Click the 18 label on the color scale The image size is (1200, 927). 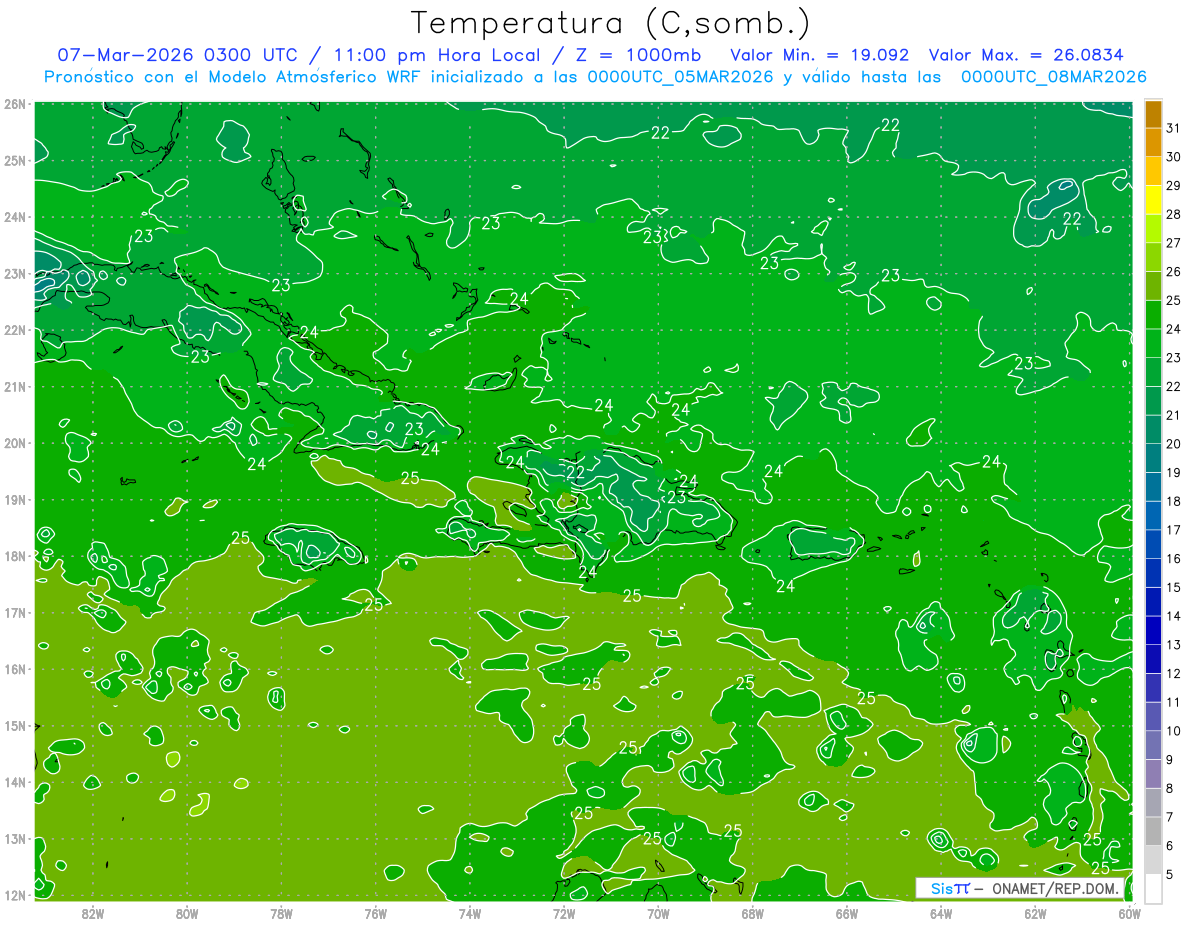click(x=1174, y=500)
